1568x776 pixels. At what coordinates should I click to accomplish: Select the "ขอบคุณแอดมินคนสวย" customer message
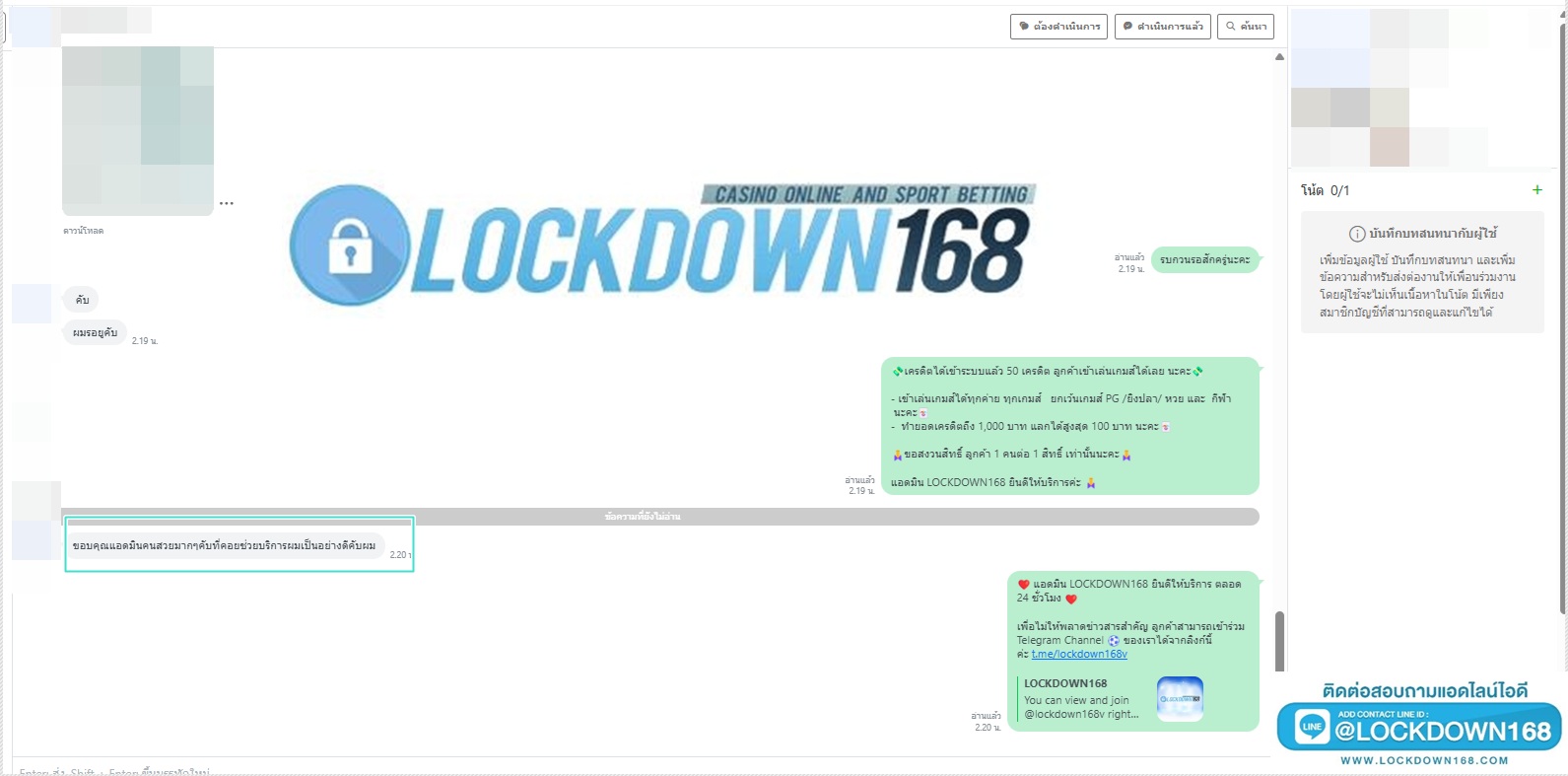coord(224,545)
